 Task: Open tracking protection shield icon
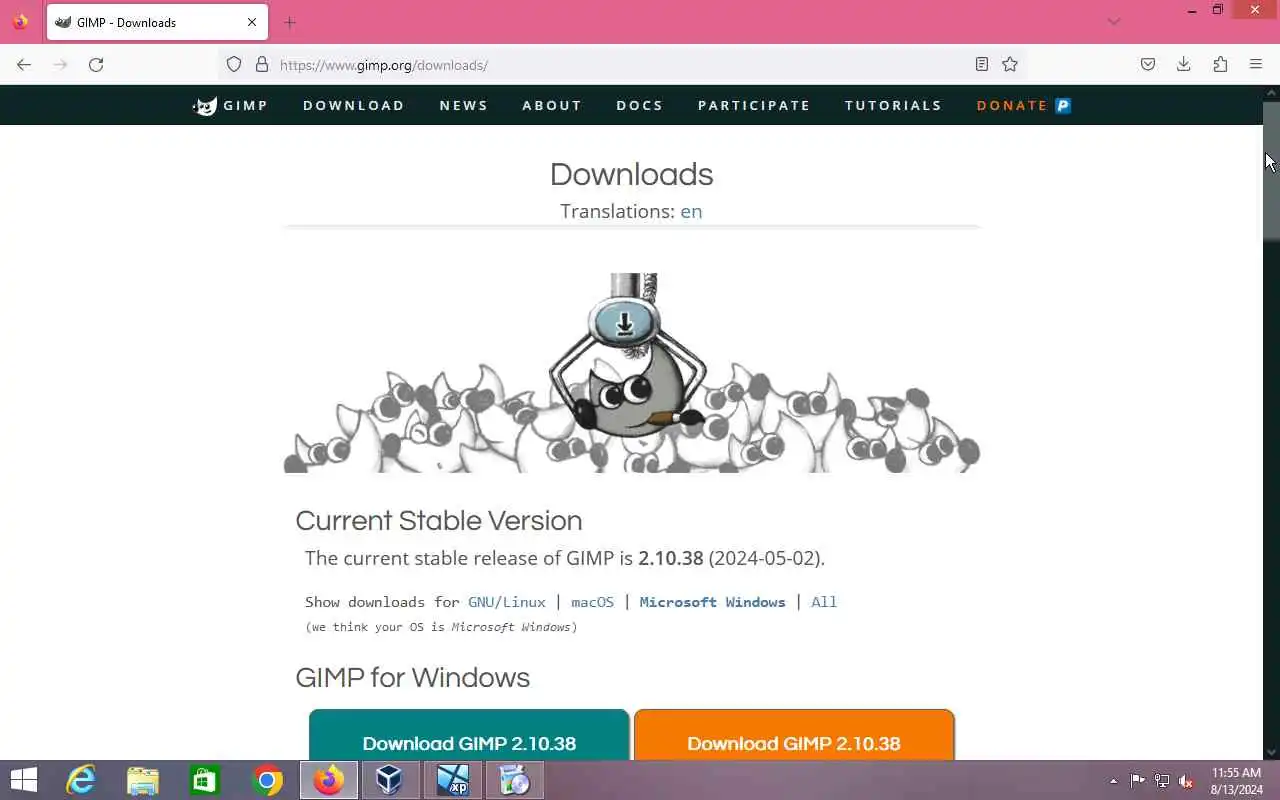[x=234, y=65]
